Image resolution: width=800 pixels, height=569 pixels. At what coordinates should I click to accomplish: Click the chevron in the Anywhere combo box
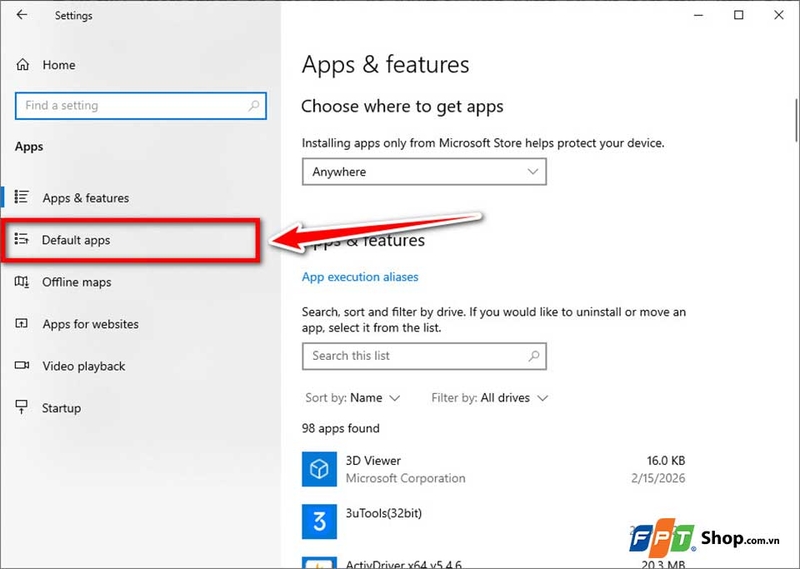point(533,171)
